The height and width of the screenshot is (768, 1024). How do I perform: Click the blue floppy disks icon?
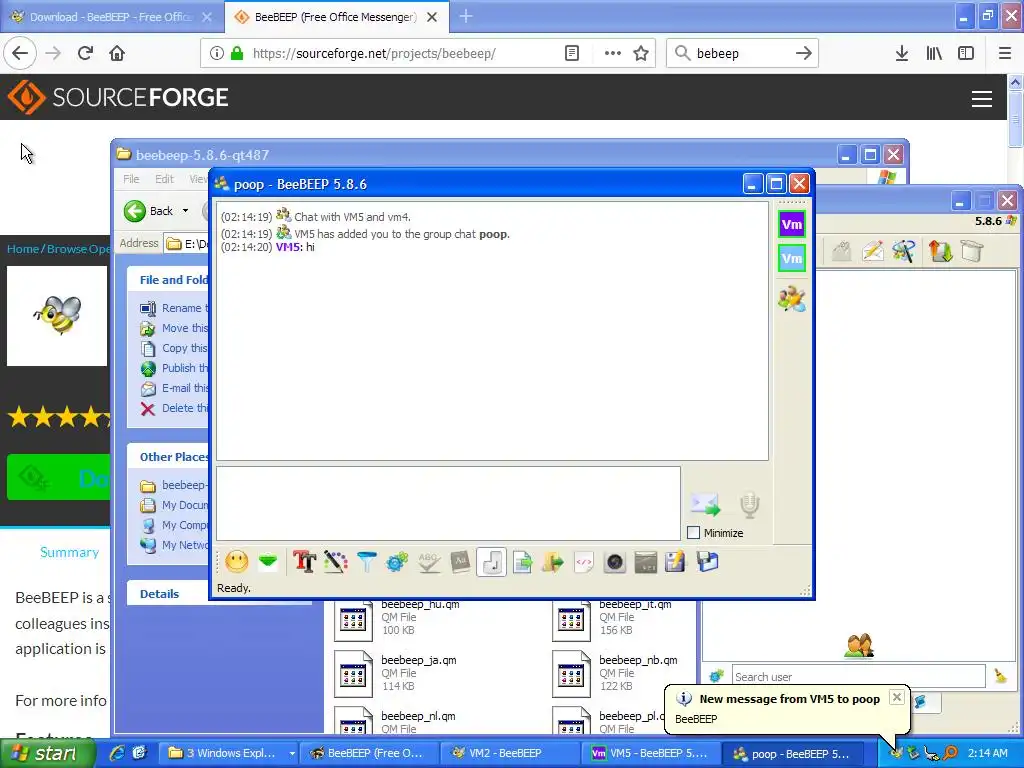[707, 562]
